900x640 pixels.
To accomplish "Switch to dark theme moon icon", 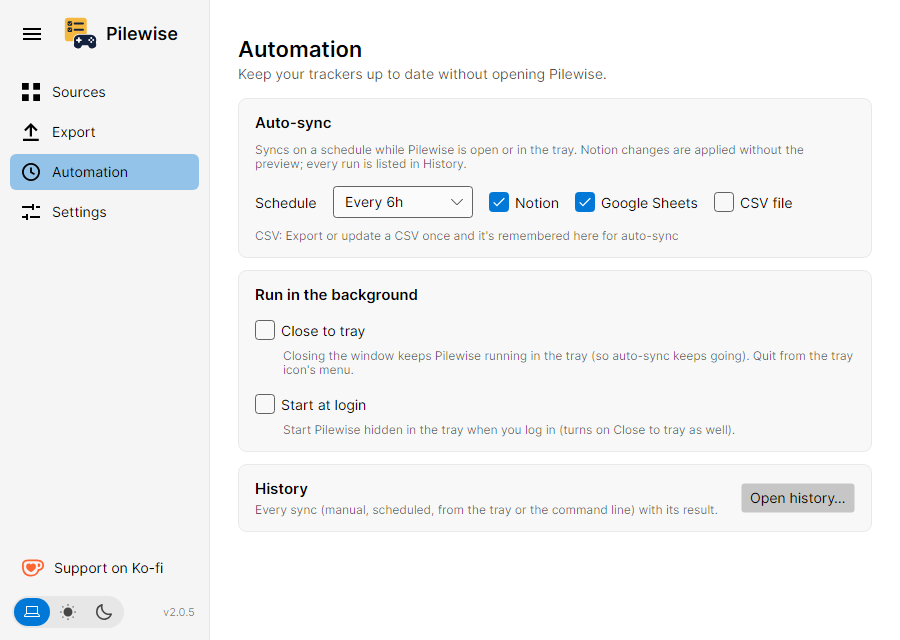I will tap(104, 612).
